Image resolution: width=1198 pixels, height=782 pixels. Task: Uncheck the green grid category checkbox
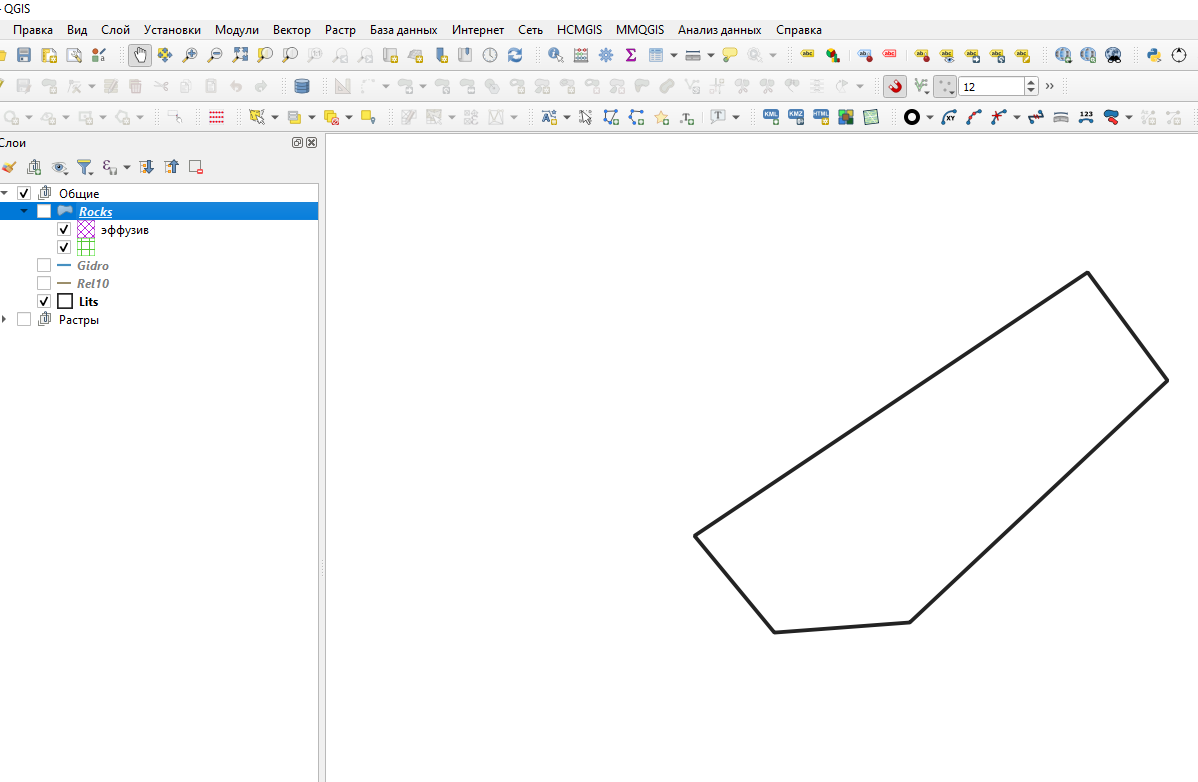click(64, 247)
